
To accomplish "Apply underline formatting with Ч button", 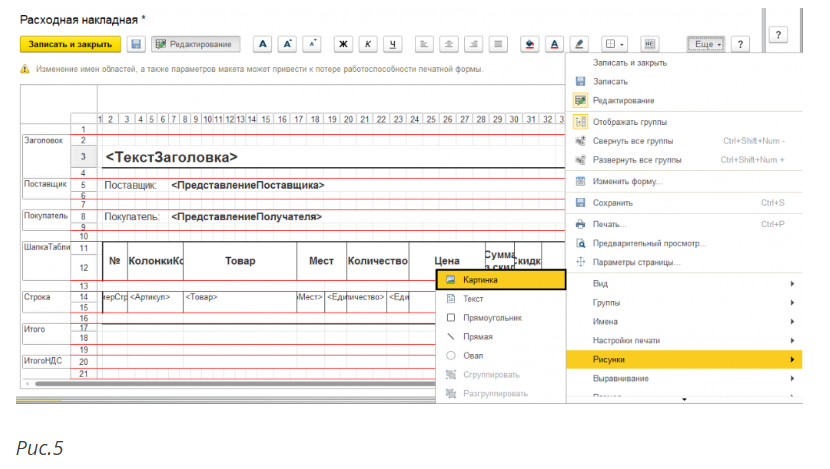I will tap(393, 45).
